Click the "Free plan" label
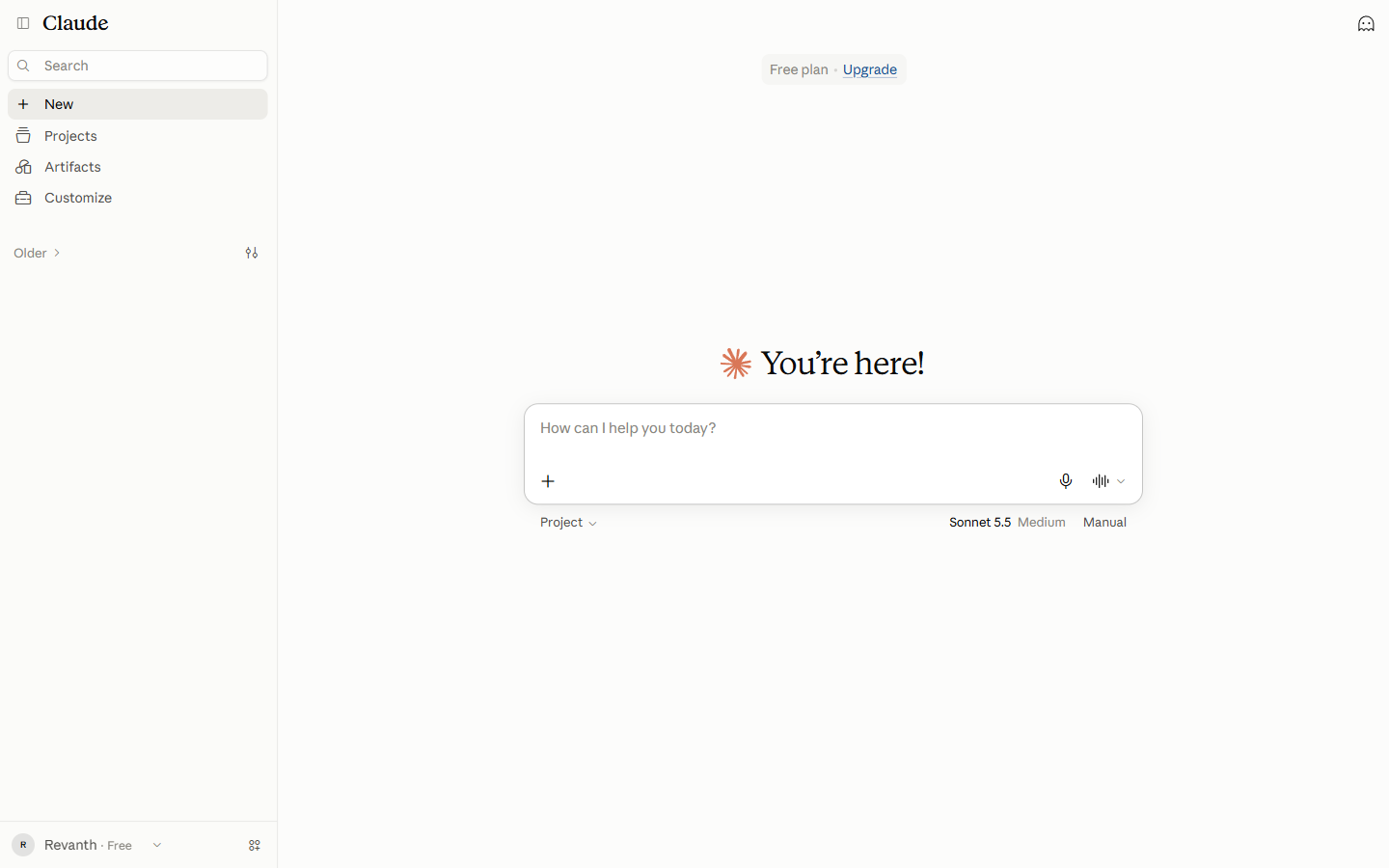 [x=799, y=69]
